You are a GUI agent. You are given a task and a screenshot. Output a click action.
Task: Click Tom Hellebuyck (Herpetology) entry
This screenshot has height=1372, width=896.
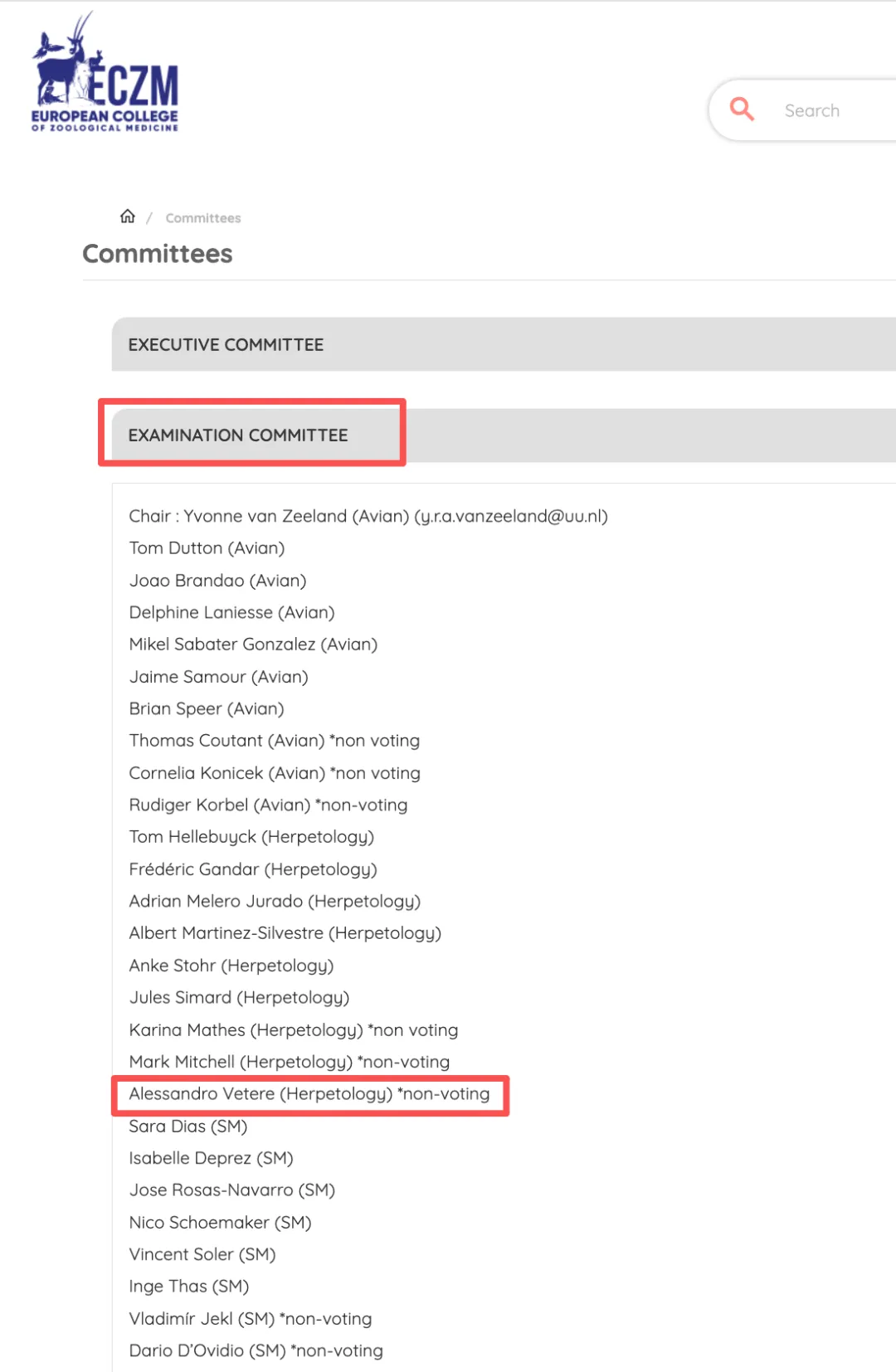click(x=251, y=837)
